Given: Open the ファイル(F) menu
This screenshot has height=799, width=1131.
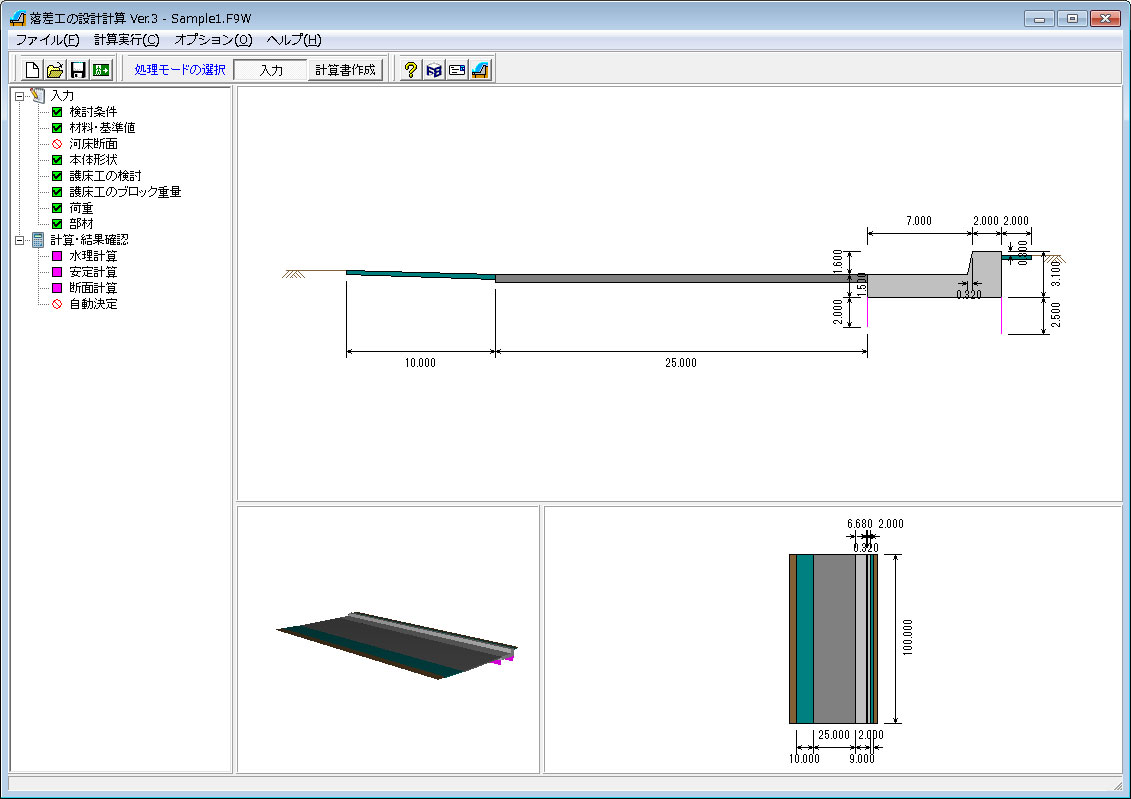Looking at the screenshot, I should (48, 40).
